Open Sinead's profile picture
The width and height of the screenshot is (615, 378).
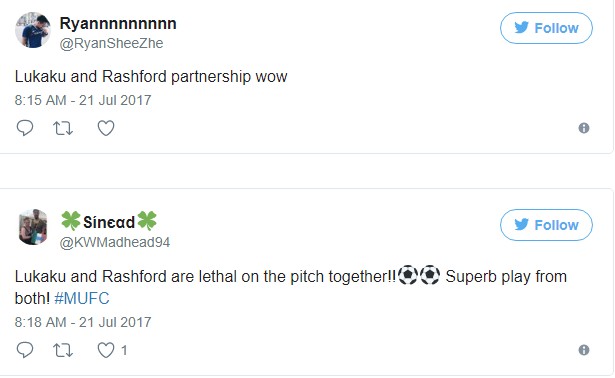(x=33, y=227)
